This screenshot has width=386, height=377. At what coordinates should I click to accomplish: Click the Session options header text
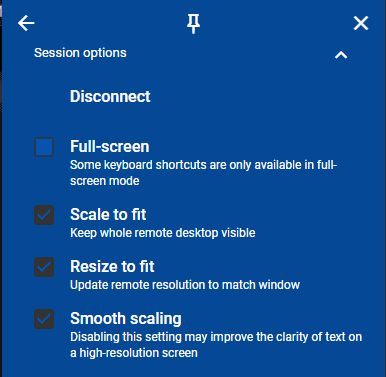[80, 53]
